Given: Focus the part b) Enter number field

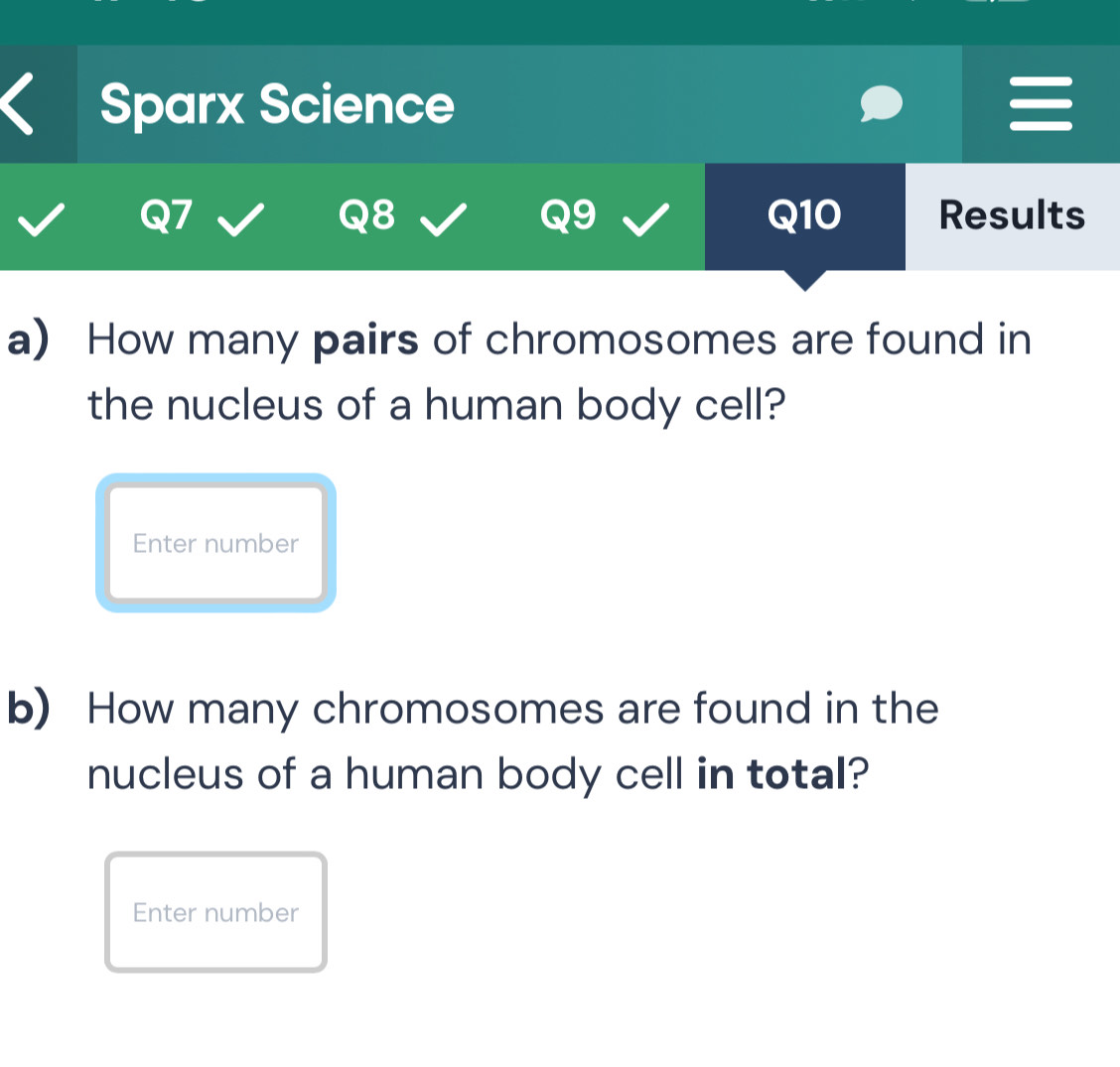Looking at the screenshot, I should click(x=215, y=912).
